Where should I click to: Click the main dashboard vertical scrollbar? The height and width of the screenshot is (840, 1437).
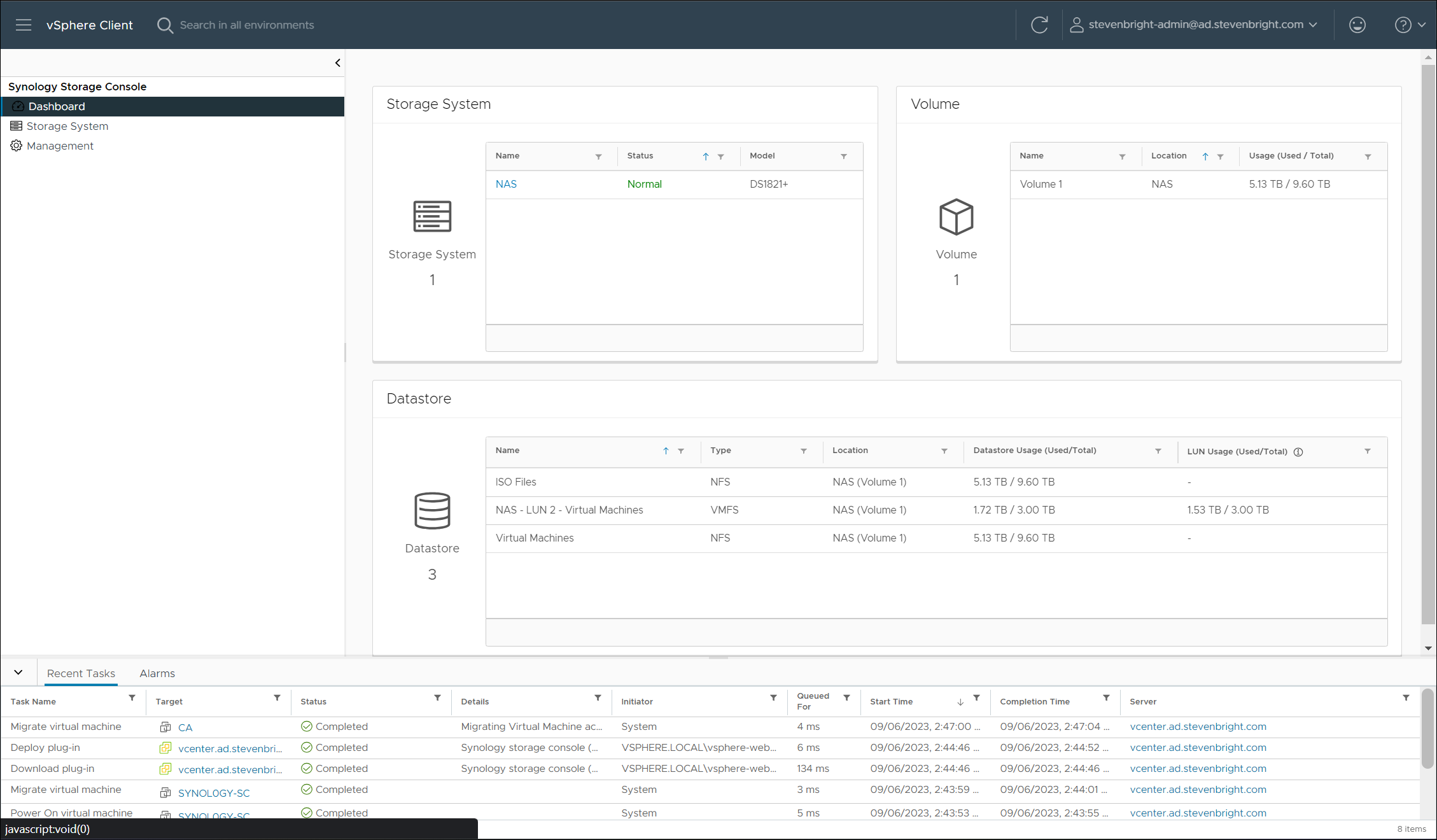pos(1428,344)
